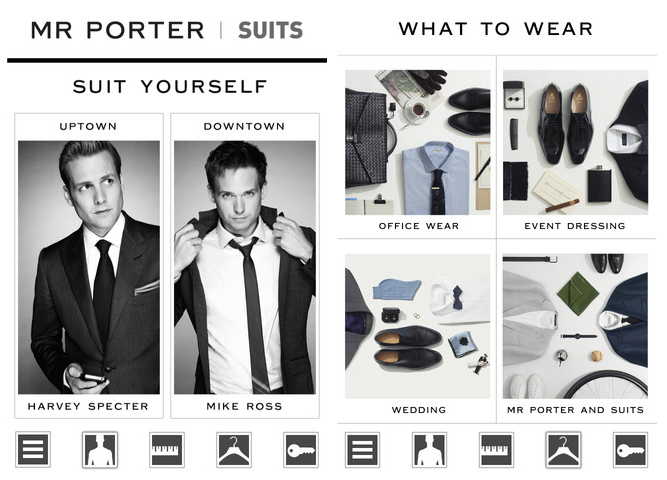The height and width of the screenshot is (480, 667).
Task: Open the Mr Porter and Suits image
Action: click(x=576, y=326)
